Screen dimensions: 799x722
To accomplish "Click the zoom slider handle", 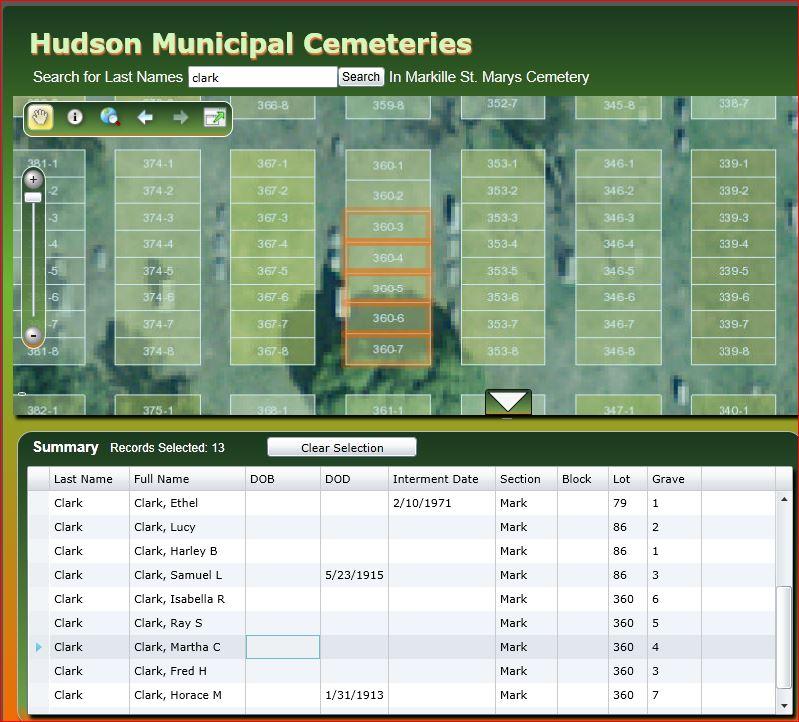I will click(x=33, y=198).
